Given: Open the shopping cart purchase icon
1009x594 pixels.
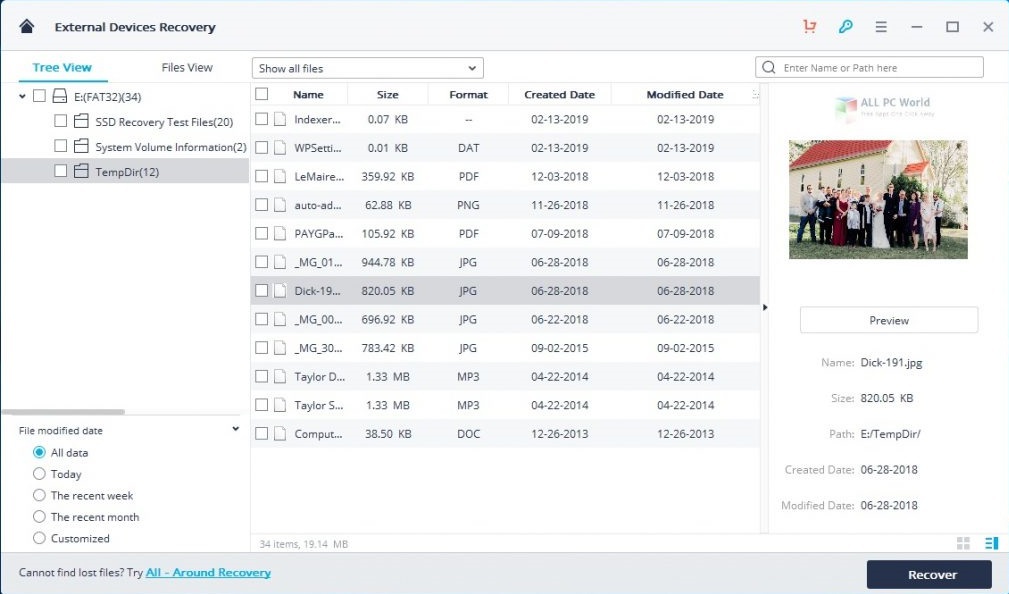Looking at the screenshot, I should [x=808, y=26].
